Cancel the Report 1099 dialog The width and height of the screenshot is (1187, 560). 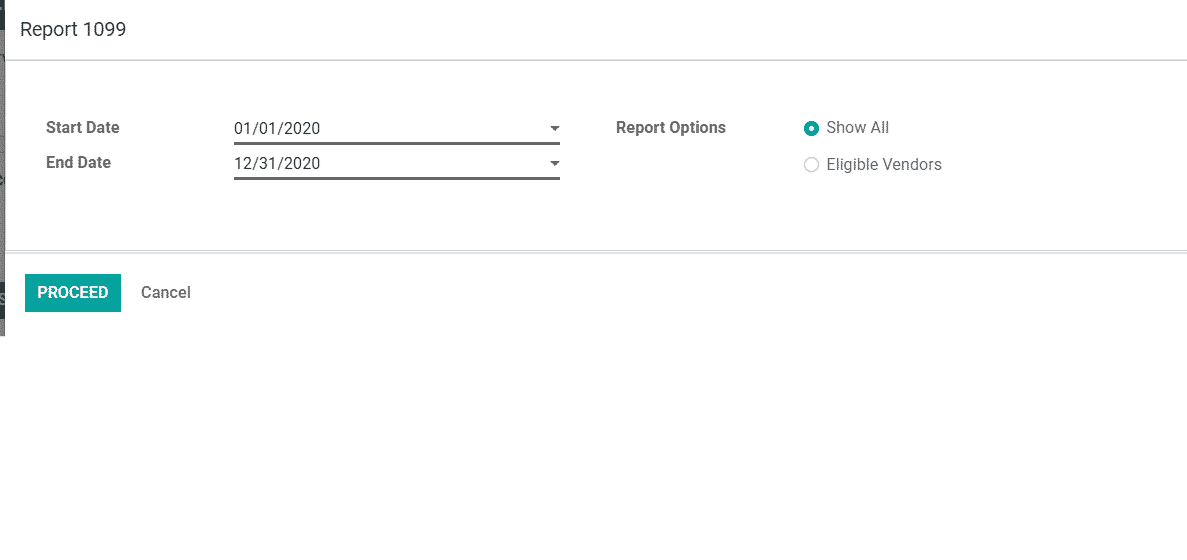click(166, 293)
